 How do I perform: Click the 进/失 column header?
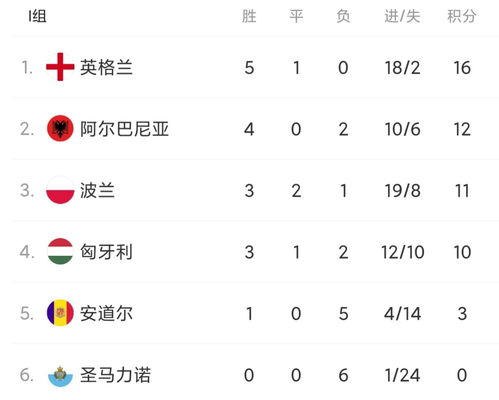tap(402, 16)
